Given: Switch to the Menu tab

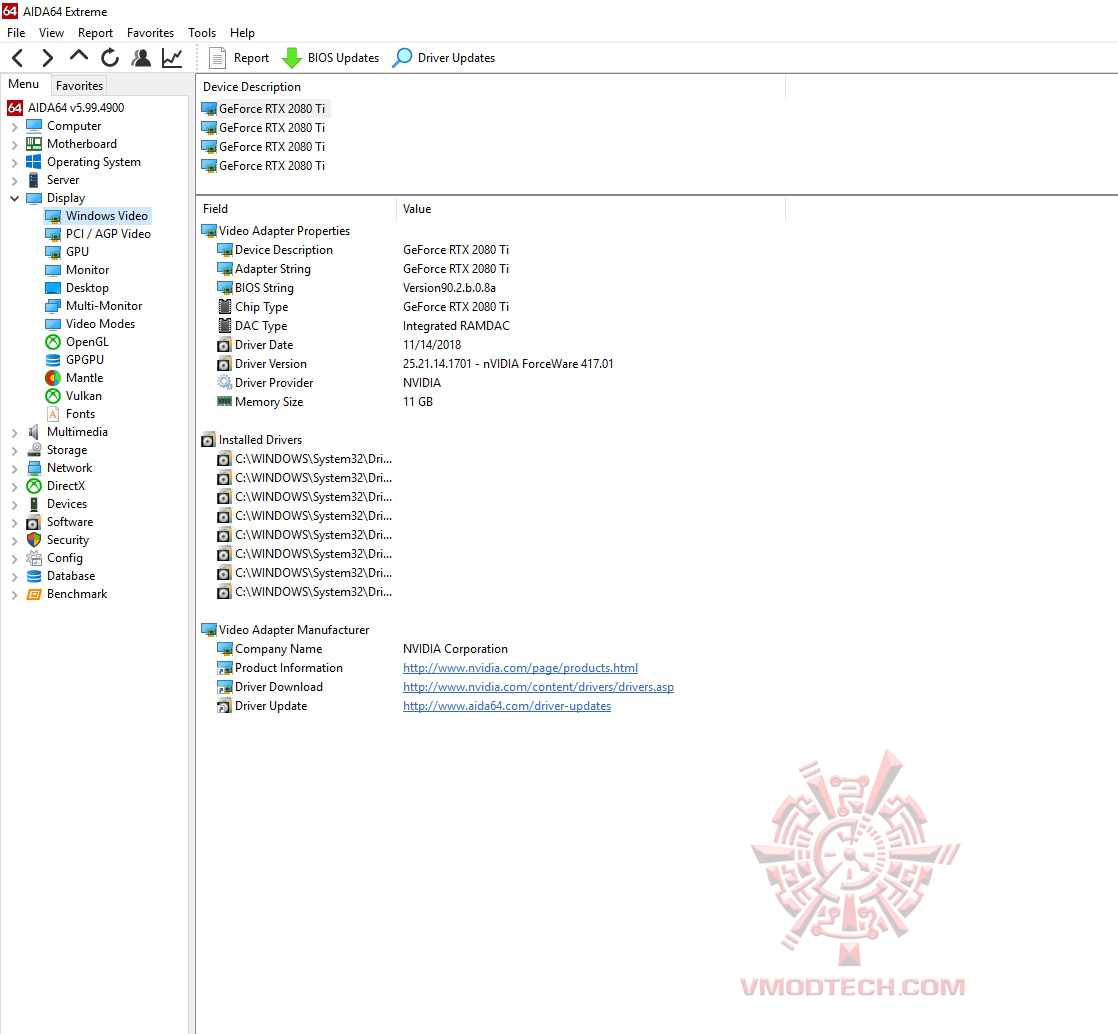Looking at the screenshot, I should click(24, 84).
